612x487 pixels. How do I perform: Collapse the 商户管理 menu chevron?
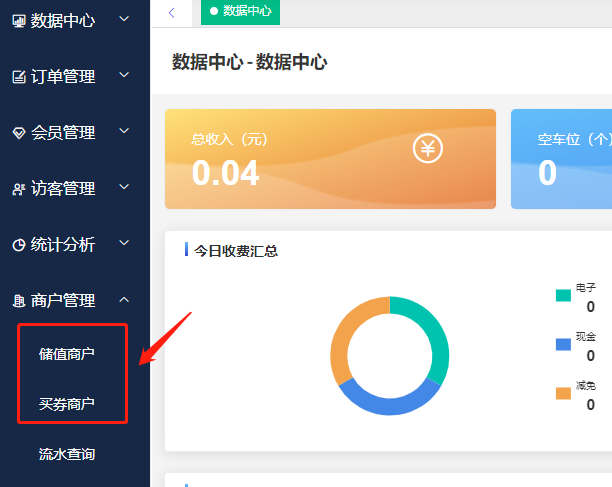pos(123,300)
